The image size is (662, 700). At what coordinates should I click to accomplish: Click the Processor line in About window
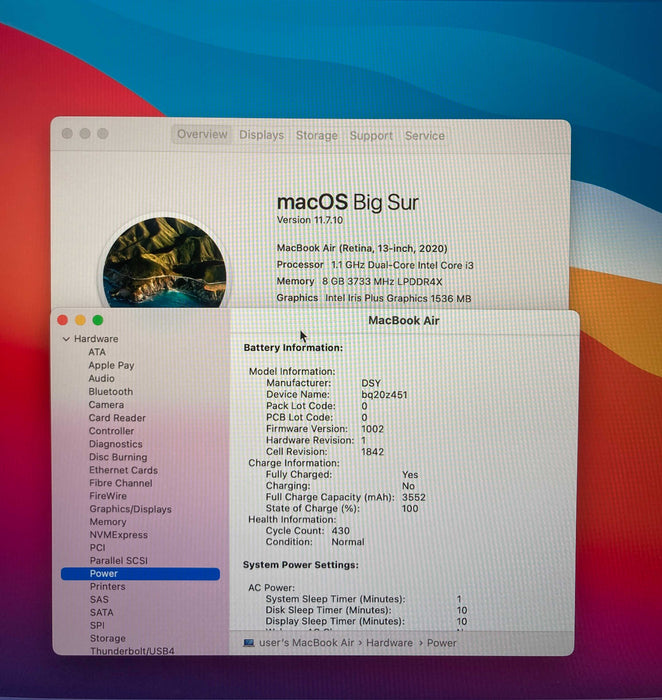[375, 265]
